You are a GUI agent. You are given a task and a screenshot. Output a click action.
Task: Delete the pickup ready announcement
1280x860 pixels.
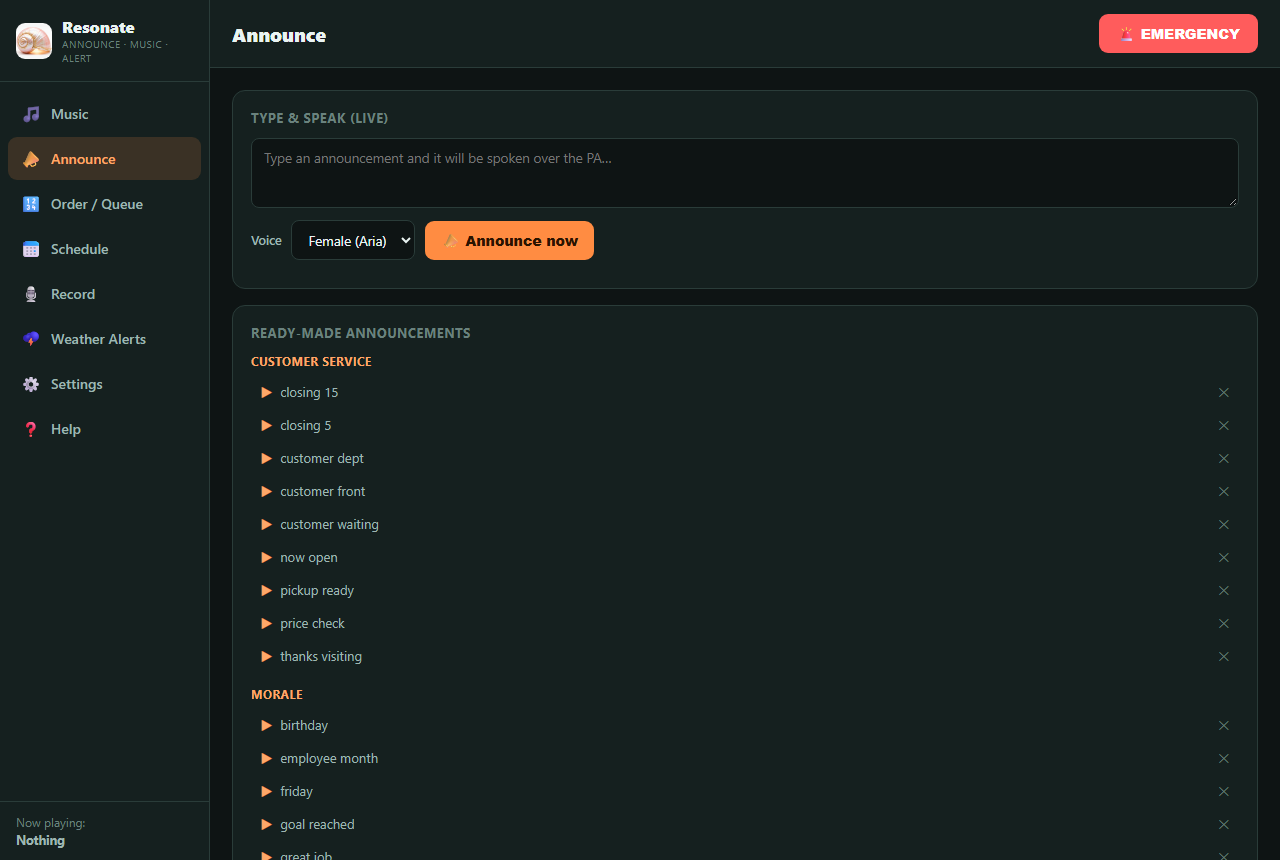coord(1223,590)
